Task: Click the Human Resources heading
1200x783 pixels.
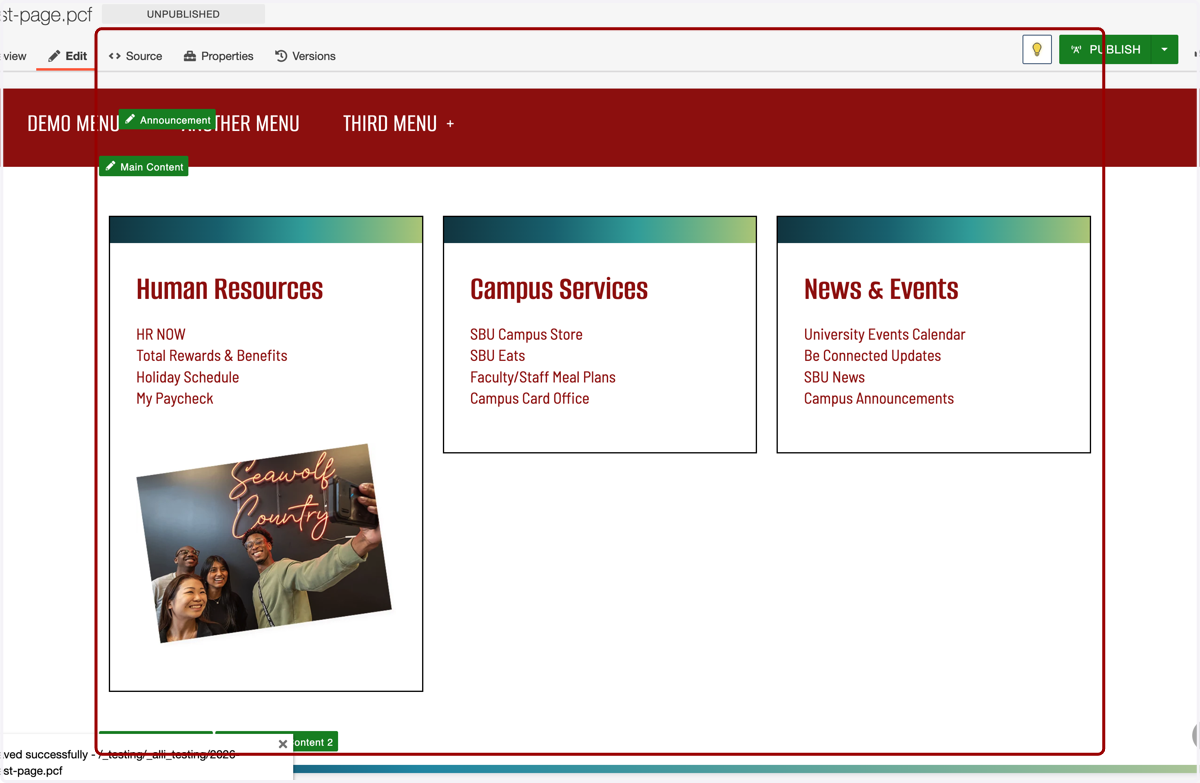Action: (x=230, y=289)
